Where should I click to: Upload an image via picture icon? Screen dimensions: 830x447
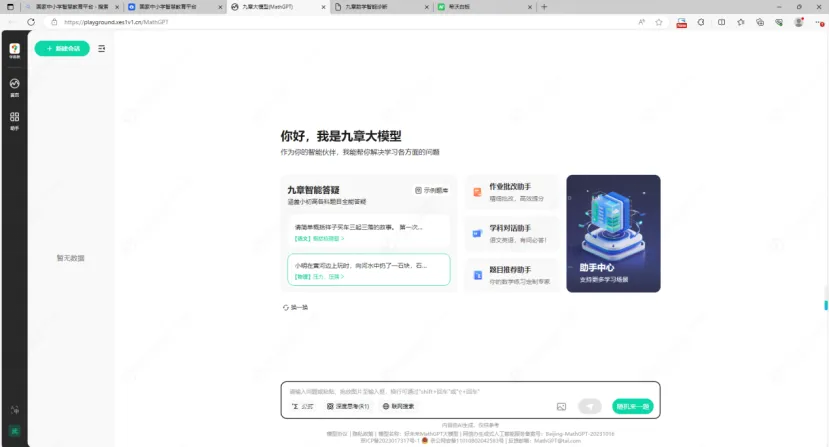[x=562, y=407]
